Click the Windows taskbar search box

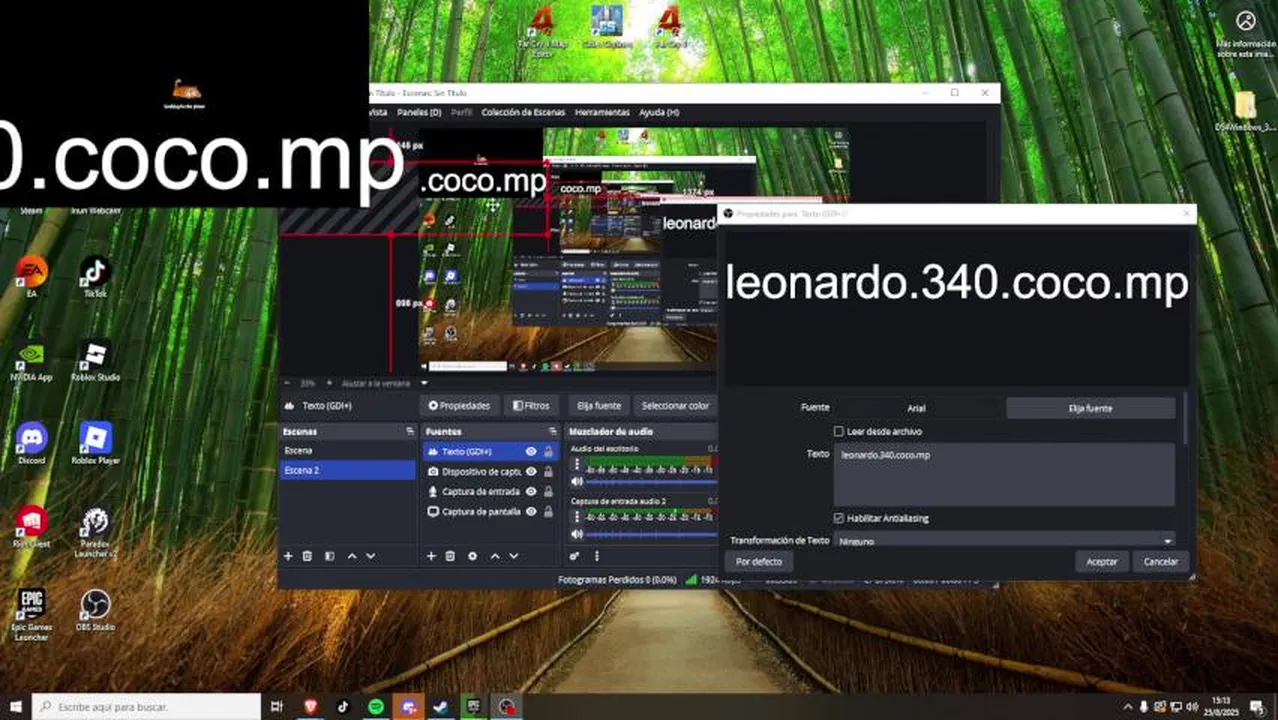pyautogui.click(x=148, y=707)
